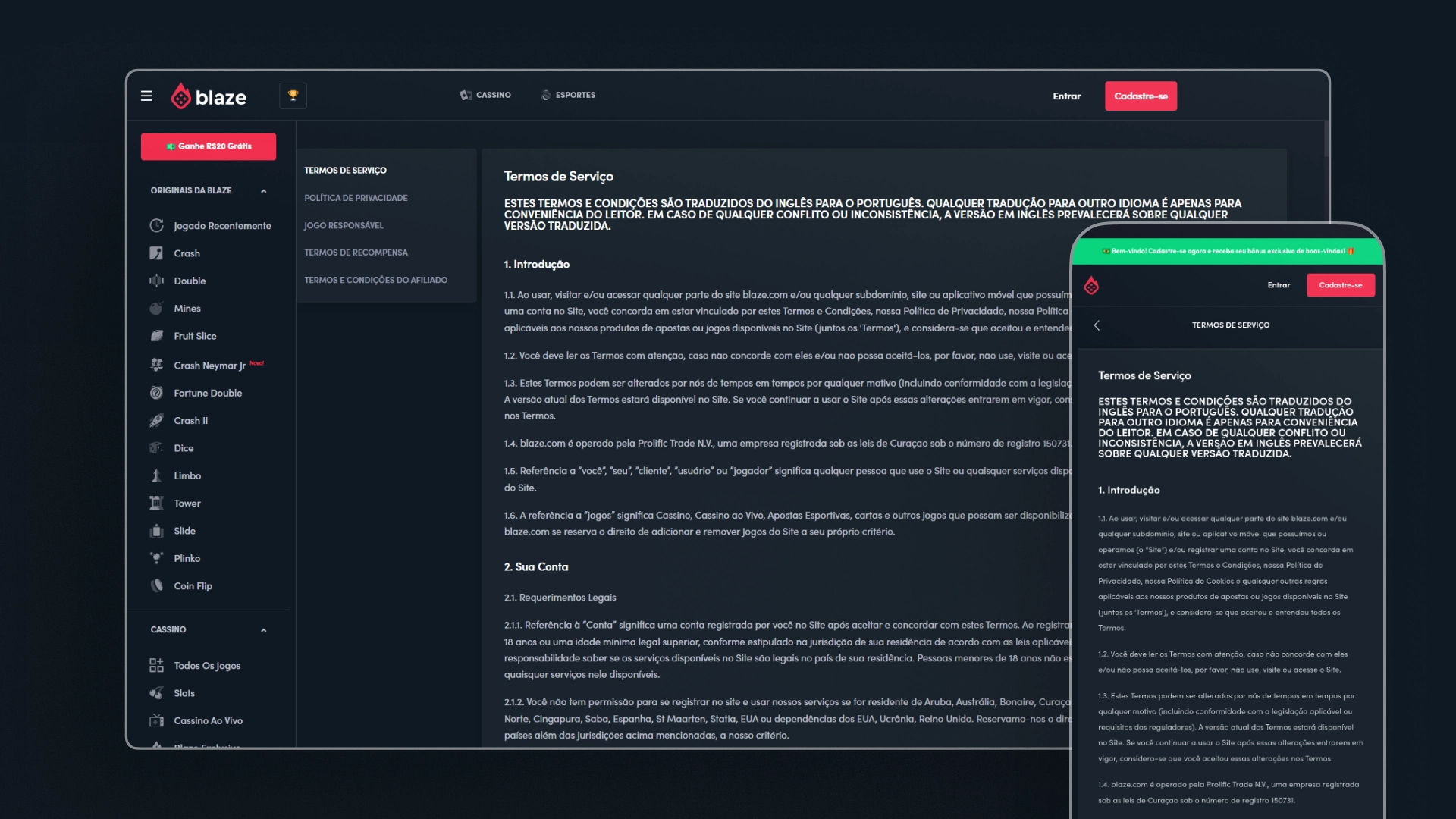
Task: Click the Coin Flip icon
Action: click(x=156, y=585)
